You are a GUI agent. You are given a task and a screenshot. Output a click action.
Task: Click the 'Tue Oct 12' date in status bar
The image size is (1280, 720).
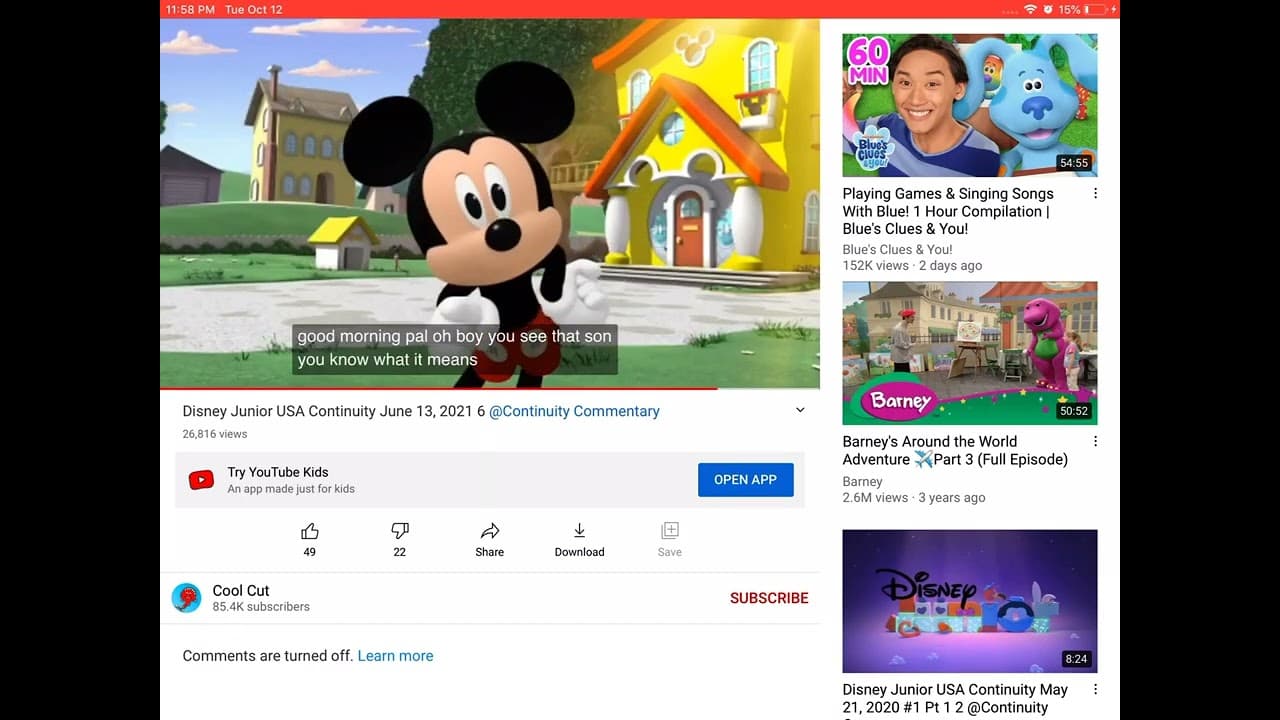[254, 9]
